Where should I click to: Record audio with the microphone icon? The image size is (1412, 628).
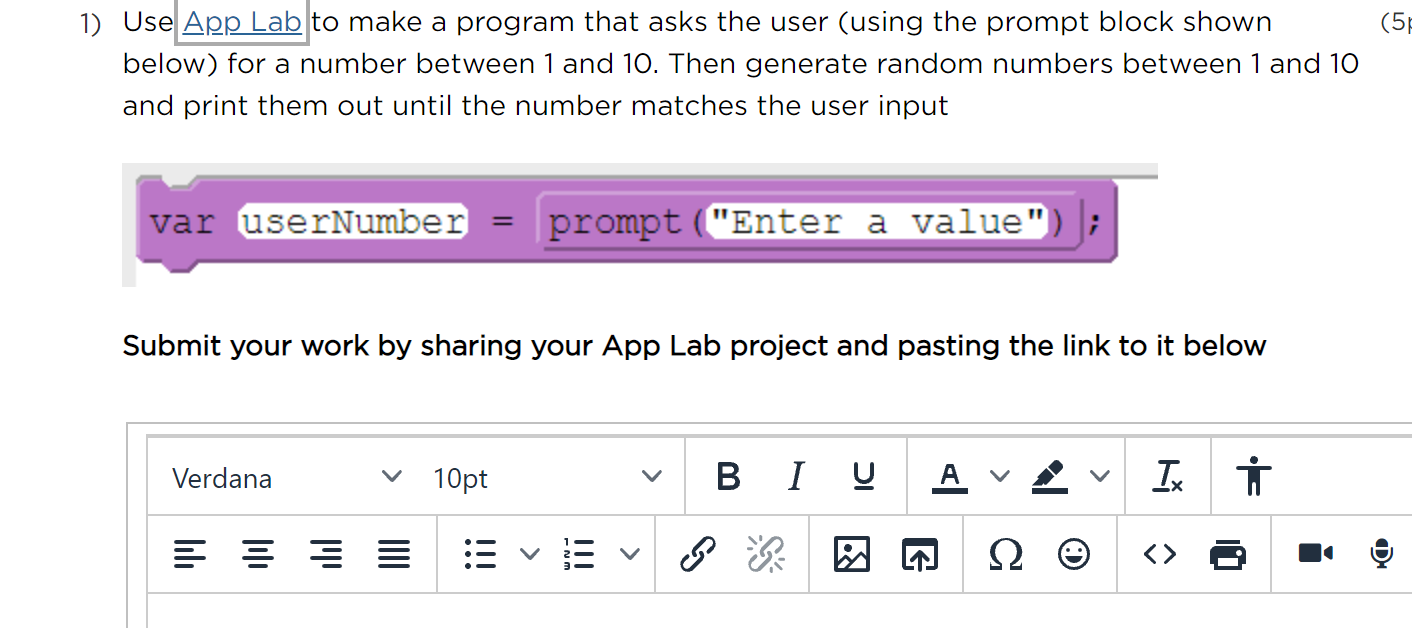[x=1381, y=553]
